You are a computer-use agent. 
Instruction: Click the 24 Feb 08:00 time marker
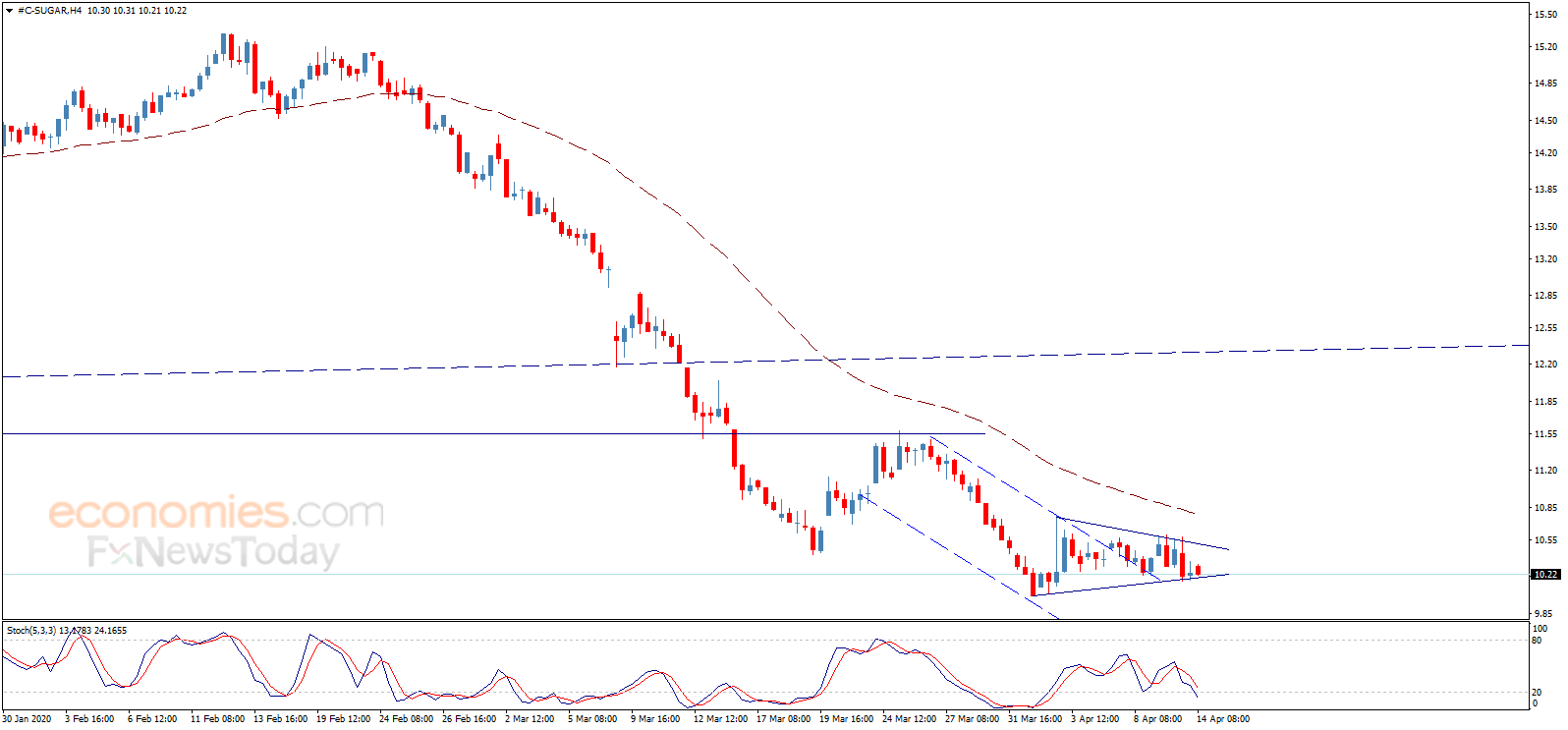[x=406, y=718]
